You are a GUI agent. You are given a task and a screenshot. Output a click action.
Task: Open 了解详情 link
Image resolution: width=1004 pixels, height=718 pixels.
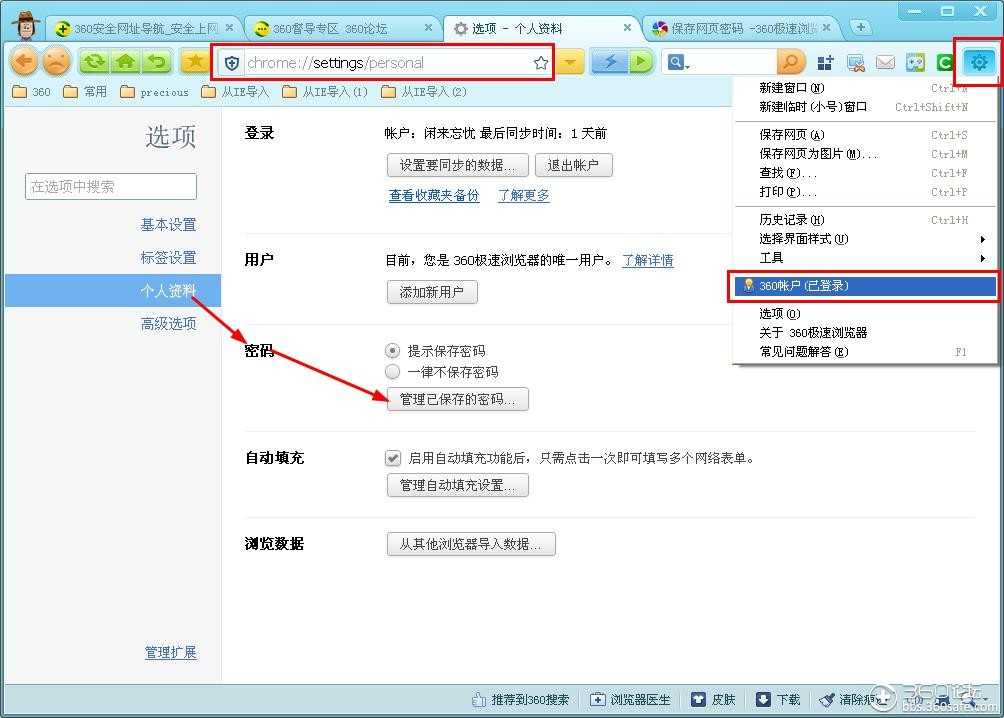(648, 260)
